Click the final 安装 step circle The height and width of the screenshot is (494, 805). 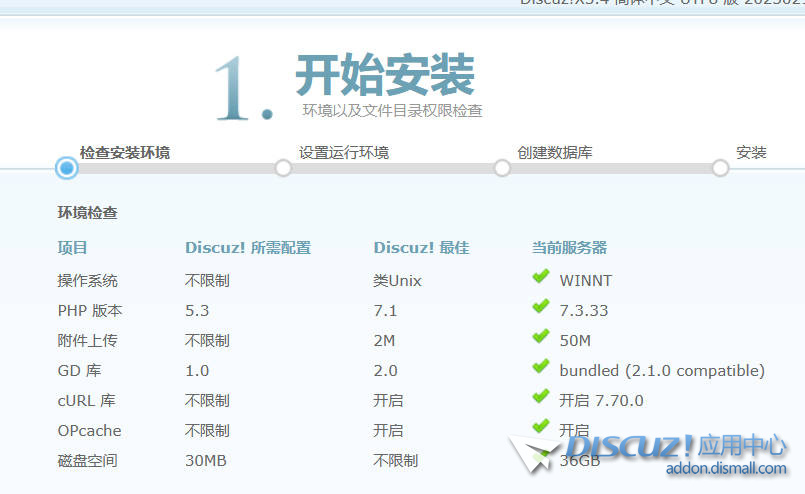point(720,168)
